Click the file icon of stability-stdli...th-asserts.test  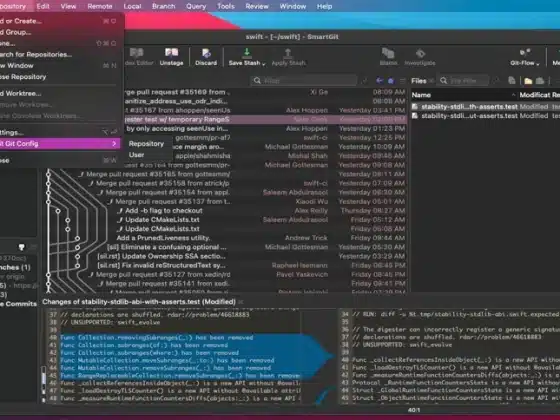coord(415,107)
